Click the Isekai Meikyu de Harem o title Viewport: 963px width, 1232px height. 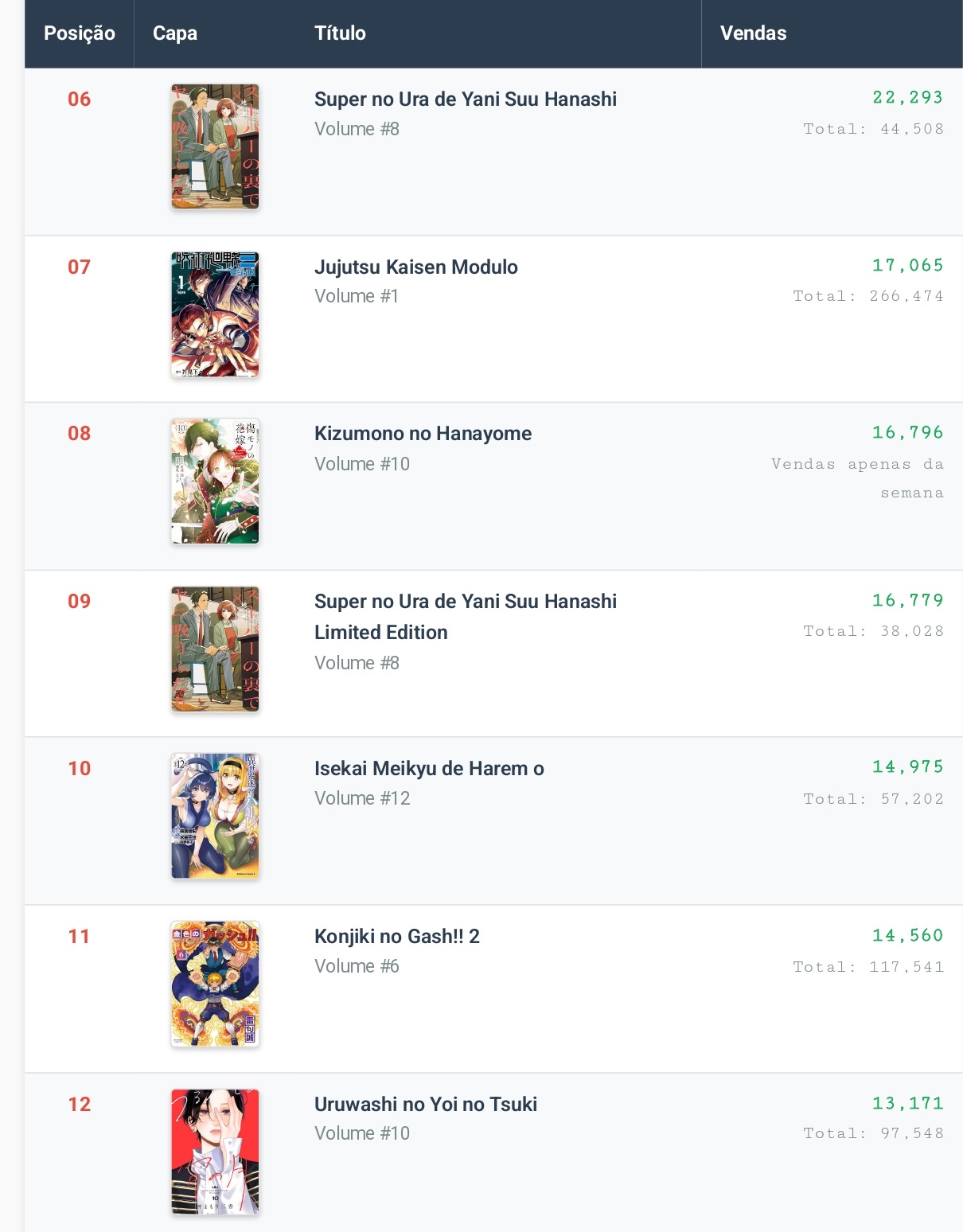(429, 769)
